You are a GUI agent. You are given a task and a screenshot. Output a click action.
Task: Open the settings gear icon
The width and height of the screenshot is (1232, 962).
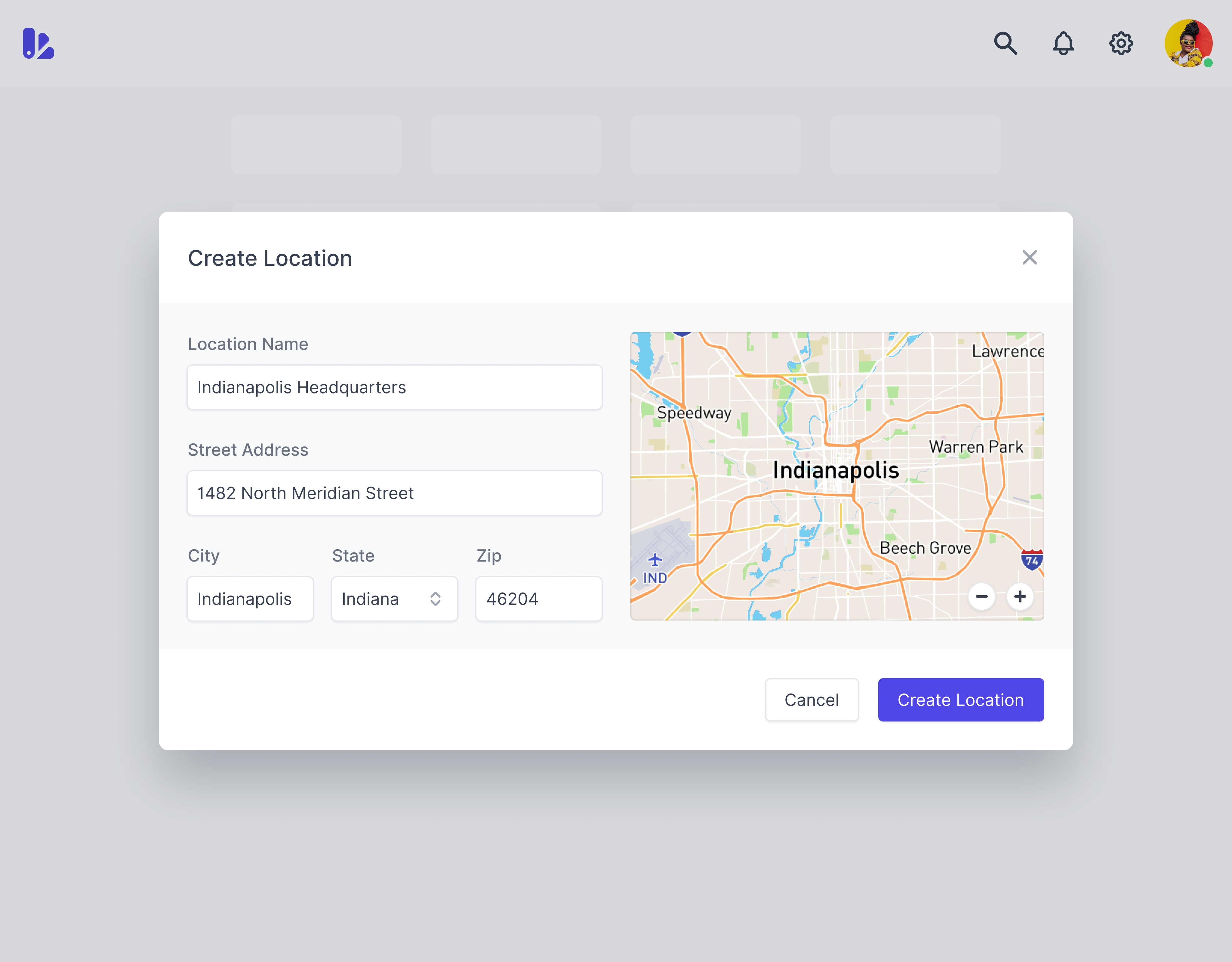click(x=1121, y=44)
